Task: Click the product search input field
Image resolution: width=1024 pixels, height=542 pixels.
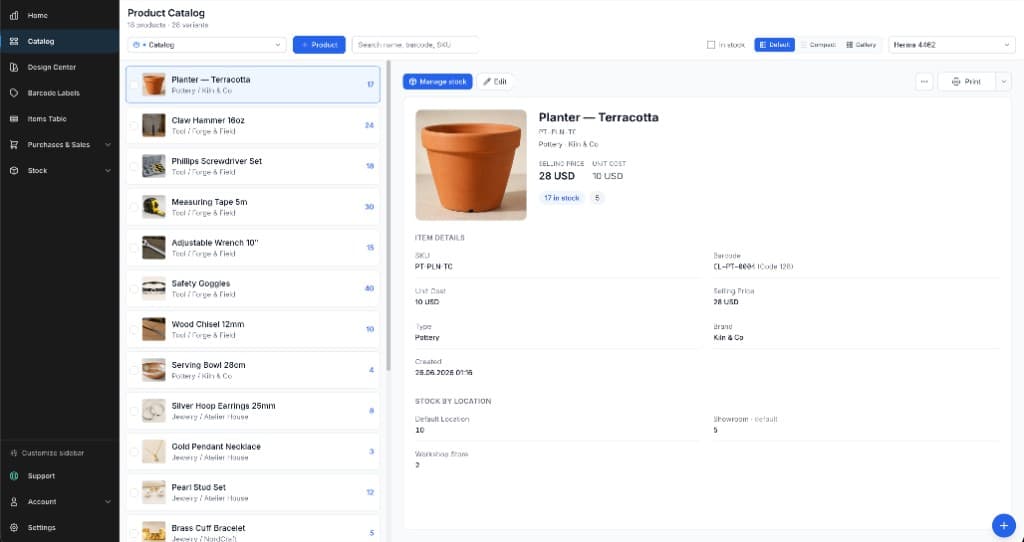Action: pyautogui.click(x=415, y=45)
